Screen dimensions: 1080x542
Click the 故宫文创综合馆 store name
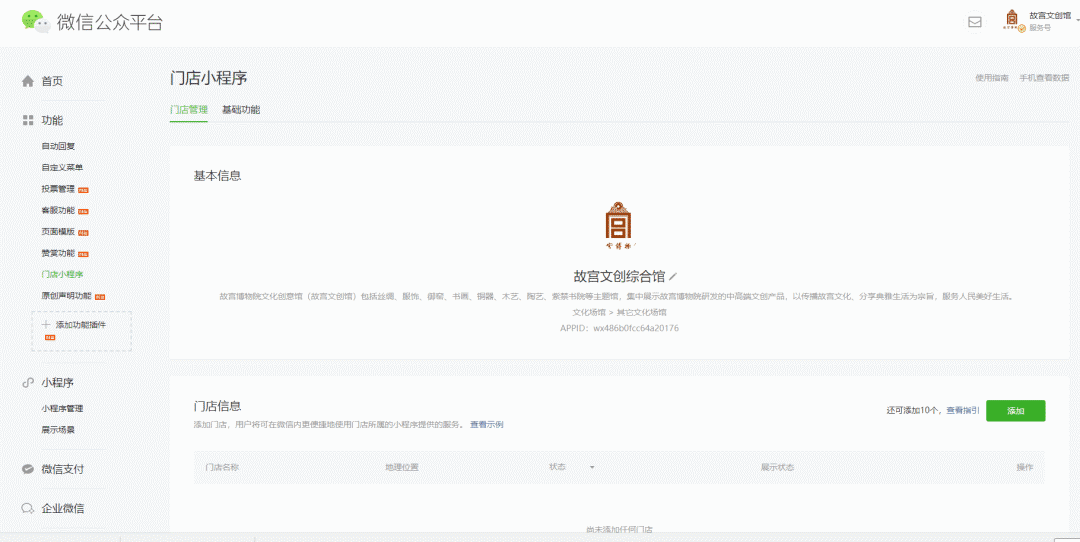(x=619, y=277)
